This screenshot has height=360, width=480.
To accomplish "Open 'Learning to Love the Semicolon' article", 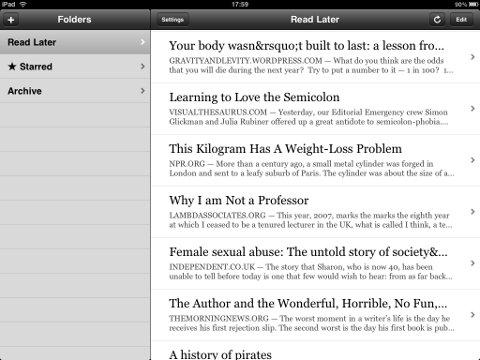I will click(x=315, y=109).
